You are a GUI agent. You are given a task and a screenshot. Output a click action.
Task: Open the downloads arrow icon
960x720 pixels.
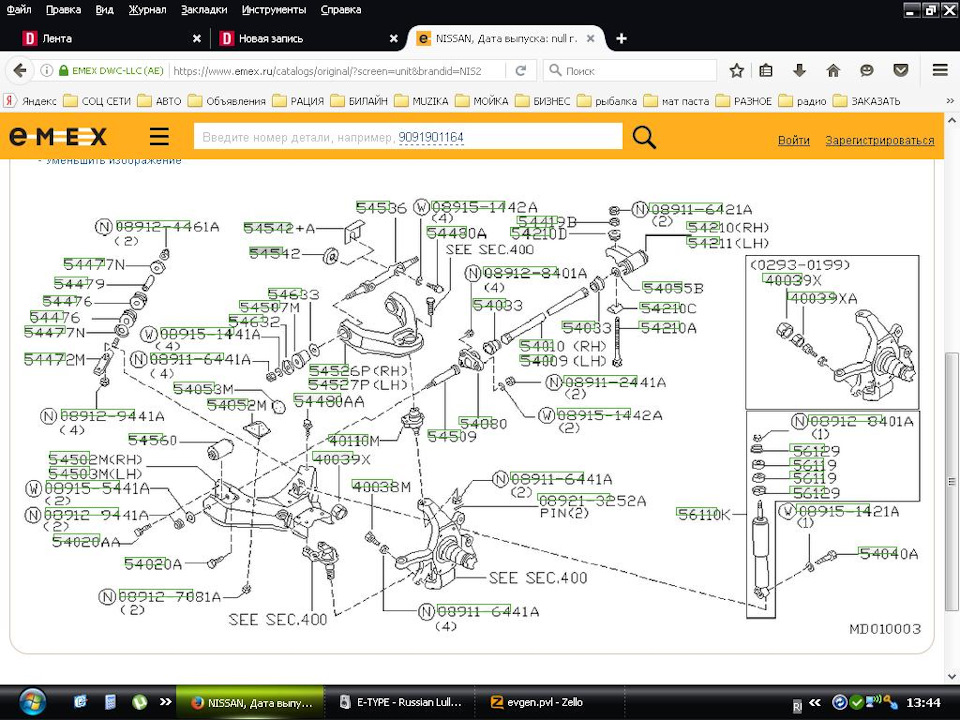[799, 70]
